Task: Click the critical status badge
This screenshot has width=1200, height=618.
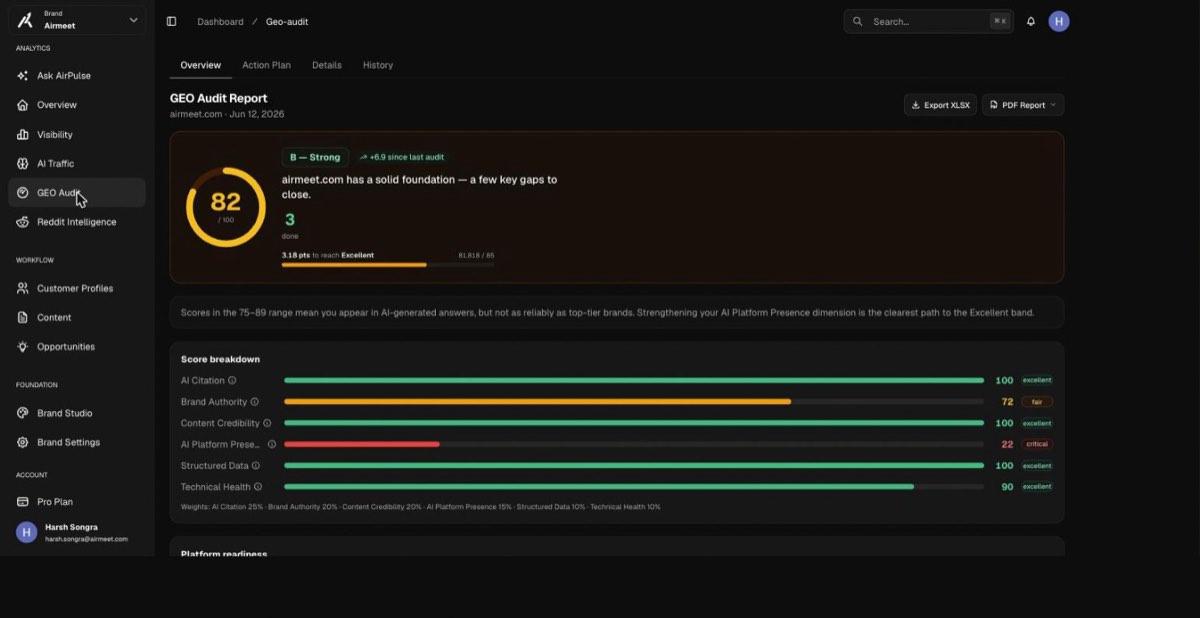Action: pos(1037,444)
